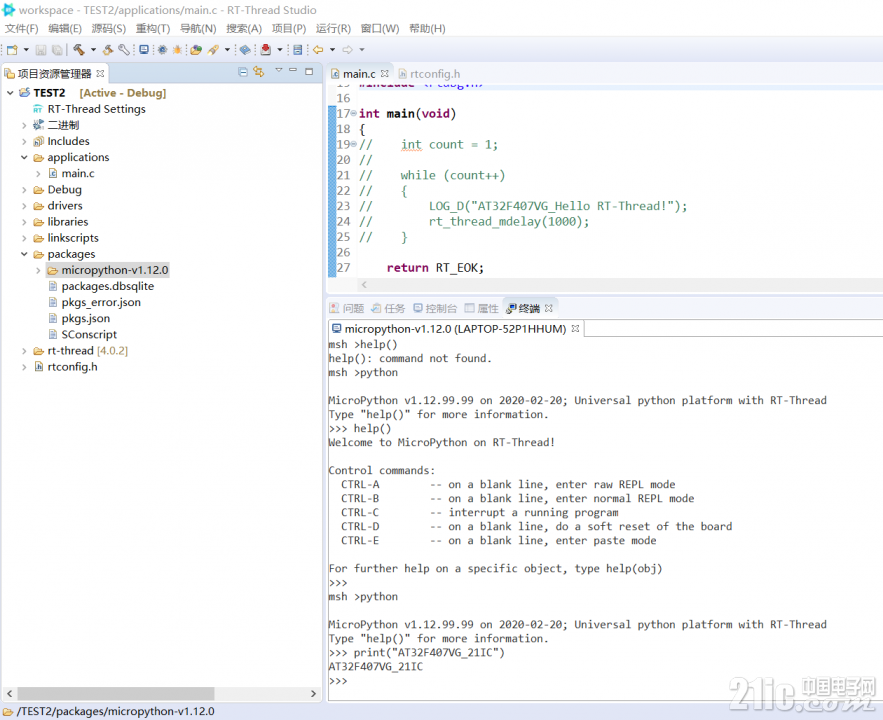
Task: Click the blue monitor terminal toolbar icon
Action: [144, 50]
